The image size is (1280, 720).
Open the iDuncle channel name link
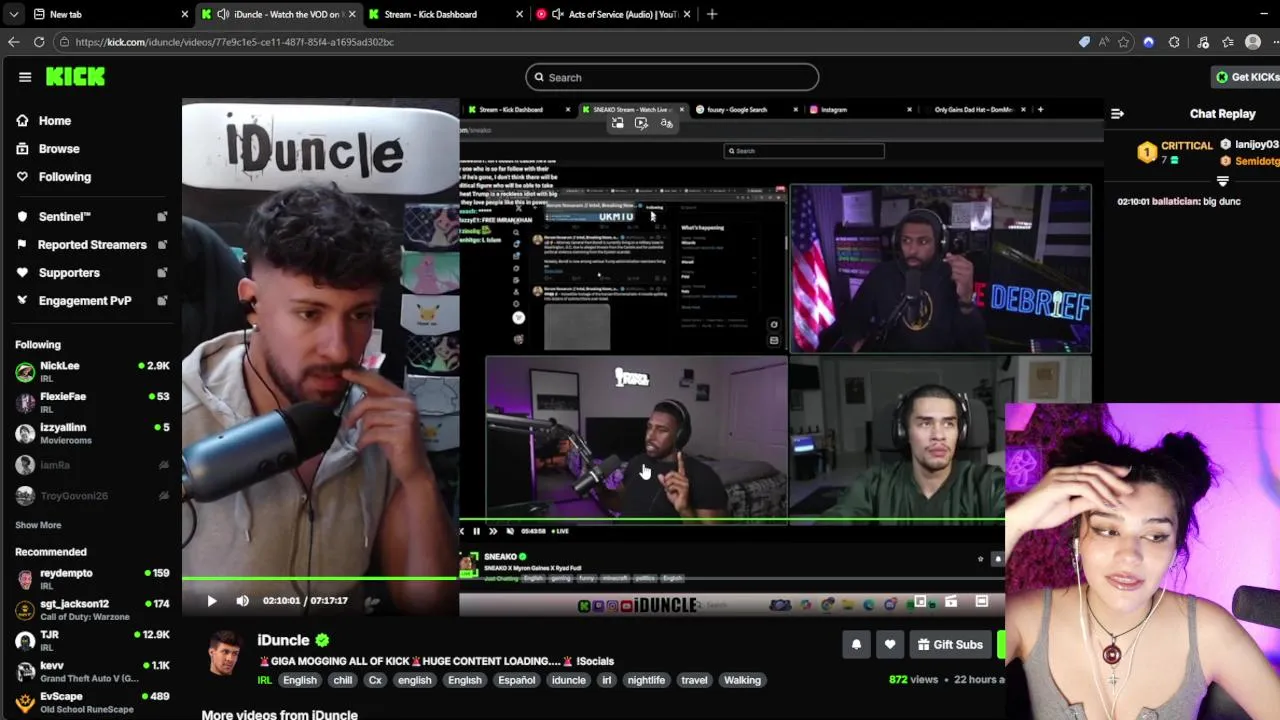284,640
